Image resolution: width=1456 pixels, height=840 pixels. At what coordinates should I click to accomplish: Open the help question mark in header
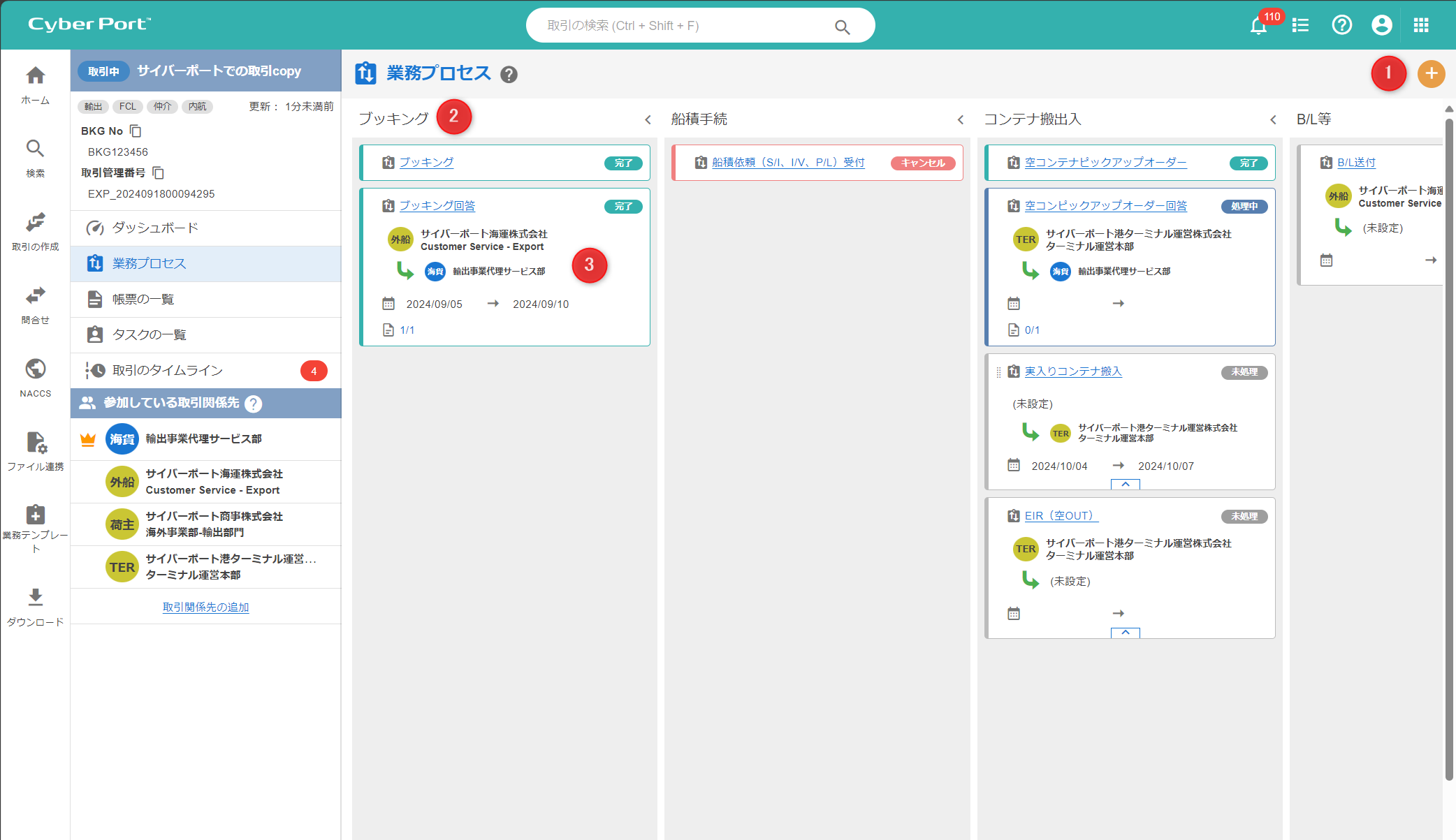pos(1341,26)
